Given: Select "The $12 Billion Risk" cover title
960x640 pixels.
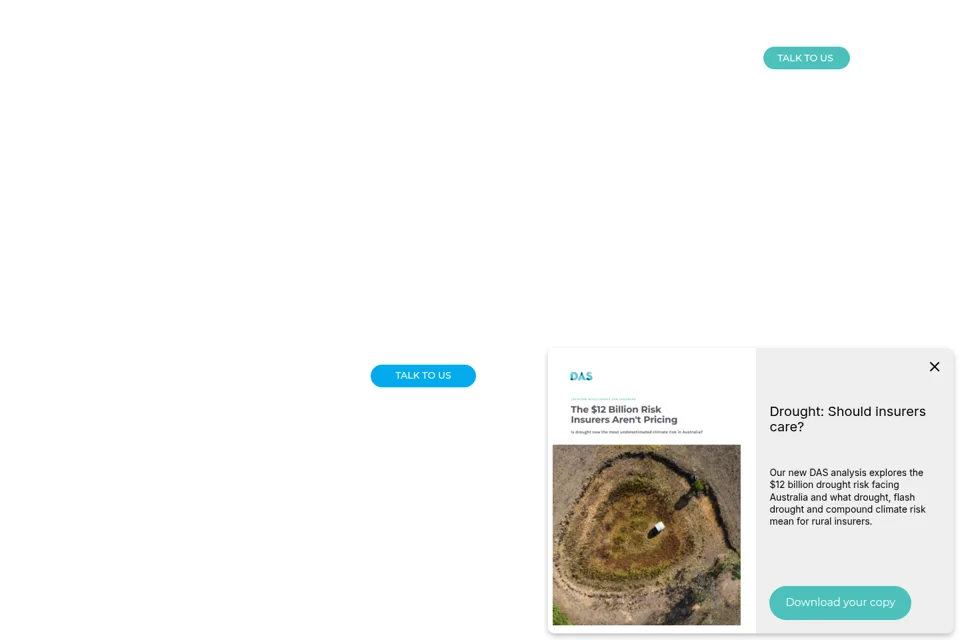Looking at the screenshot, I should 616,409.
